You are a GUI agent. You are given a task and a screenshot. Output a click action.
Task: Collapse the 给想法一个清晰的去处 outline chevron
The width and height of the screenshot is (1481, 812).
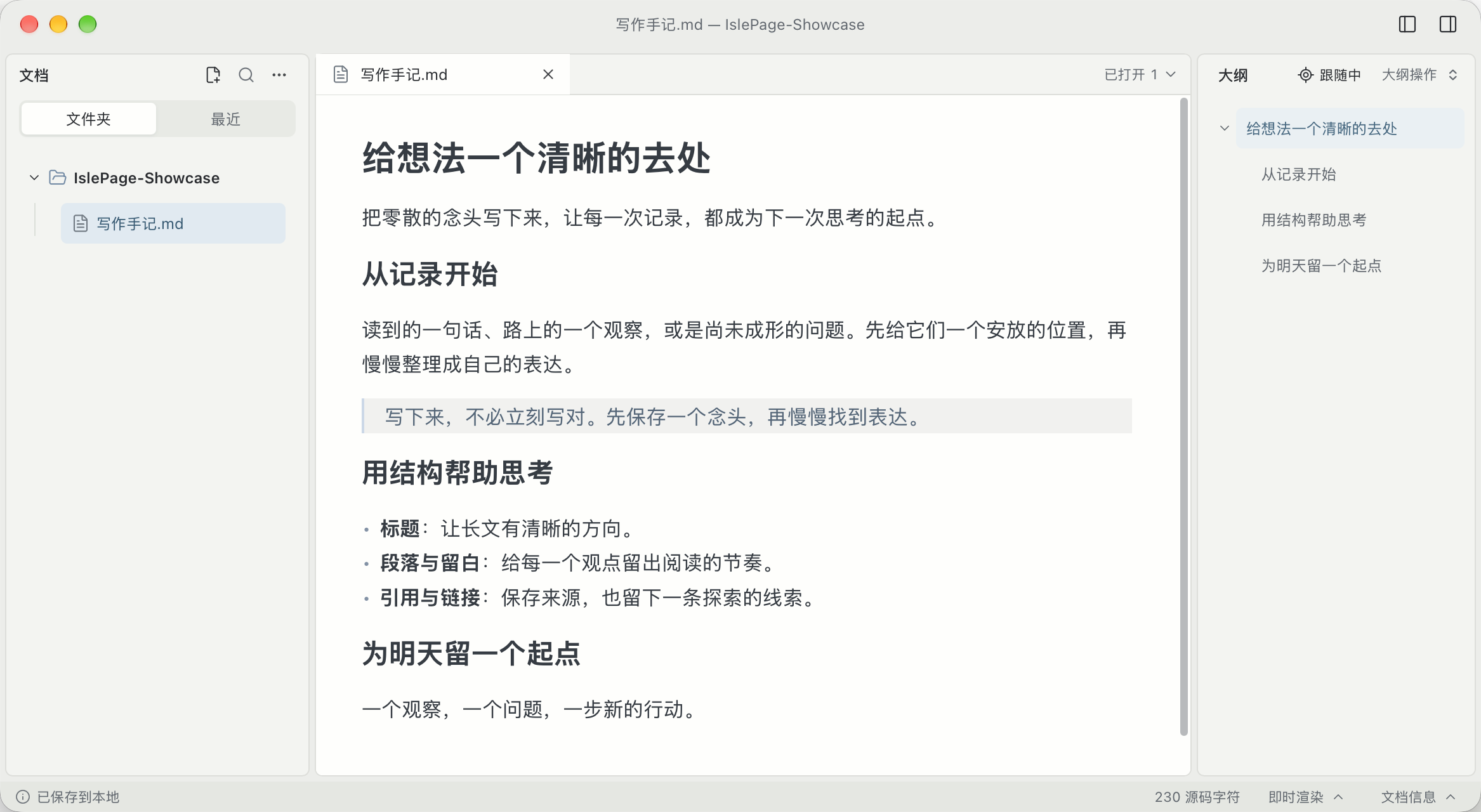point(1225,128)
